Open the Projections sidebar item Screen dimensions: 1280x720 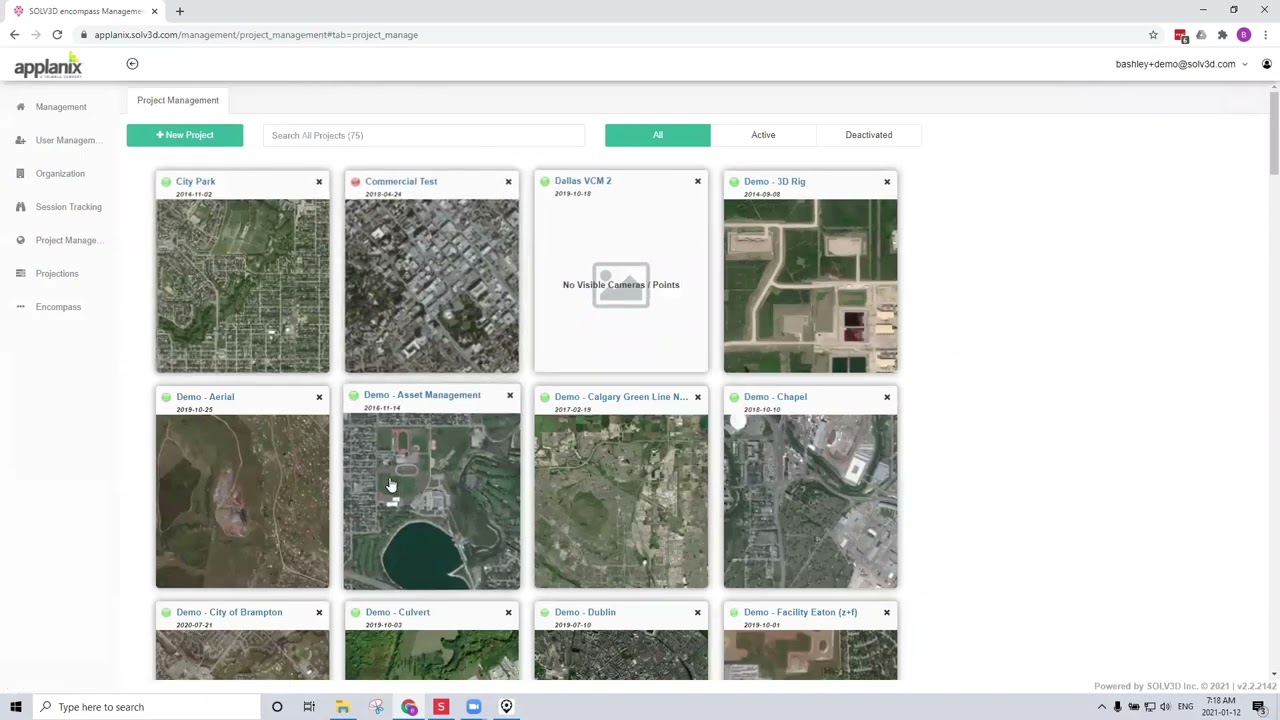click(x=57, y=274)
